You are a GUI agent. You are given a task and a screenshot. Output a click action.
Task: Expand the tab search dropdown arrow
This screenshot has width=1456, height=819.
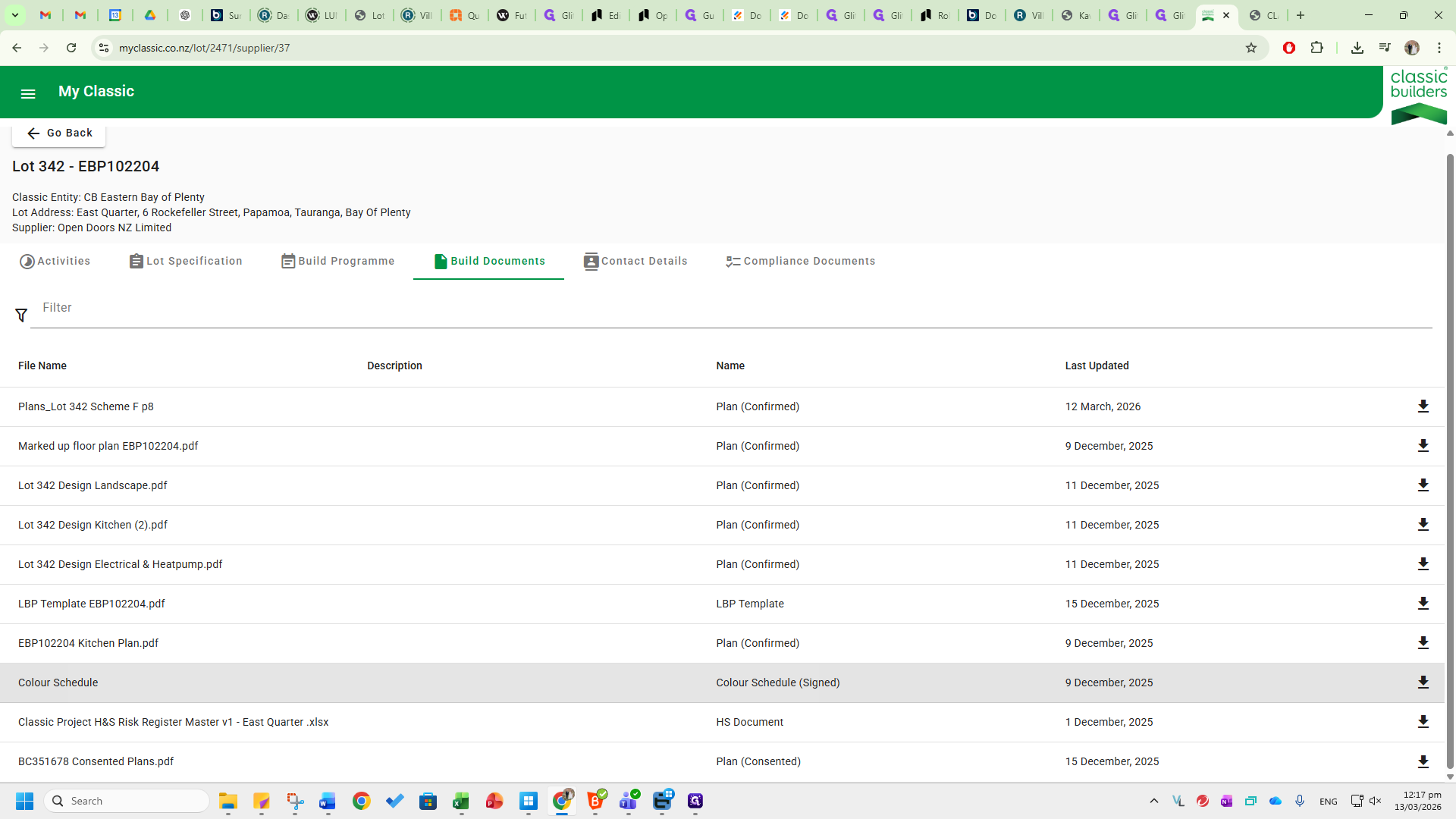click(x=14, y=15)
